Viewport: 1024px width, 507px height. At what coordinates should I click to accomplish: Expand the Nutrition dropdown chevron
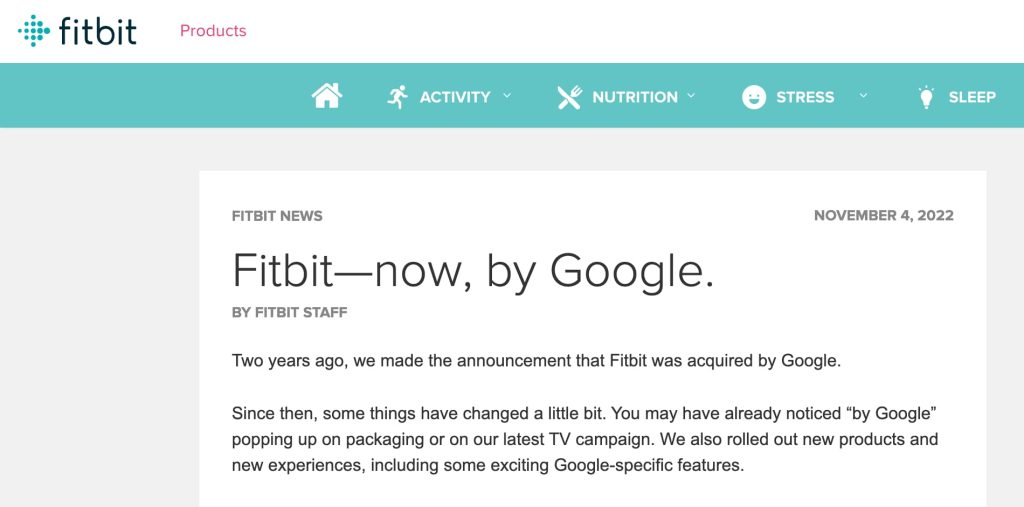(x=691, y=96)
